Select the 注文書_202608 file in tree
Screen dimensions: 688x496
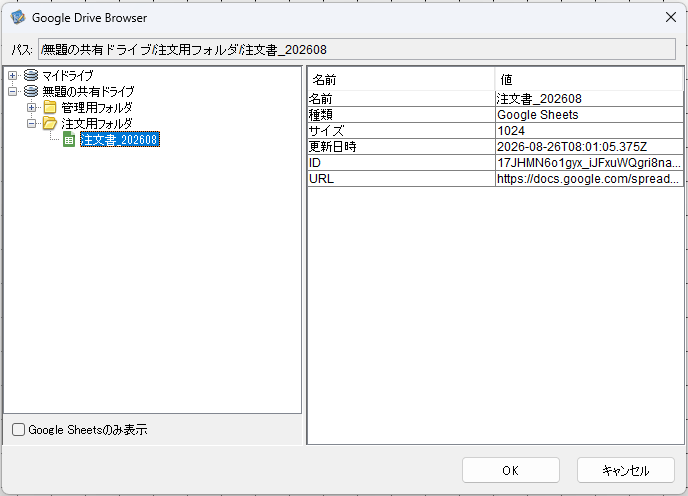pyautogui.click(x=120, y=139)
